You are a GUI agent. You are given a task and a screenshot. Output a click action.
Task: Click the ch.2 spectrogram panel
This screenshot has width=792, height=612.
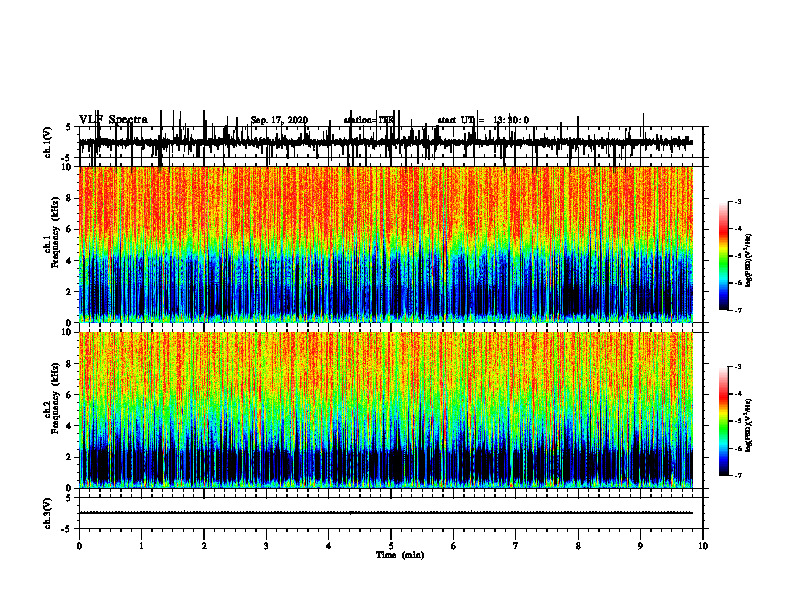tap(390, 410)
